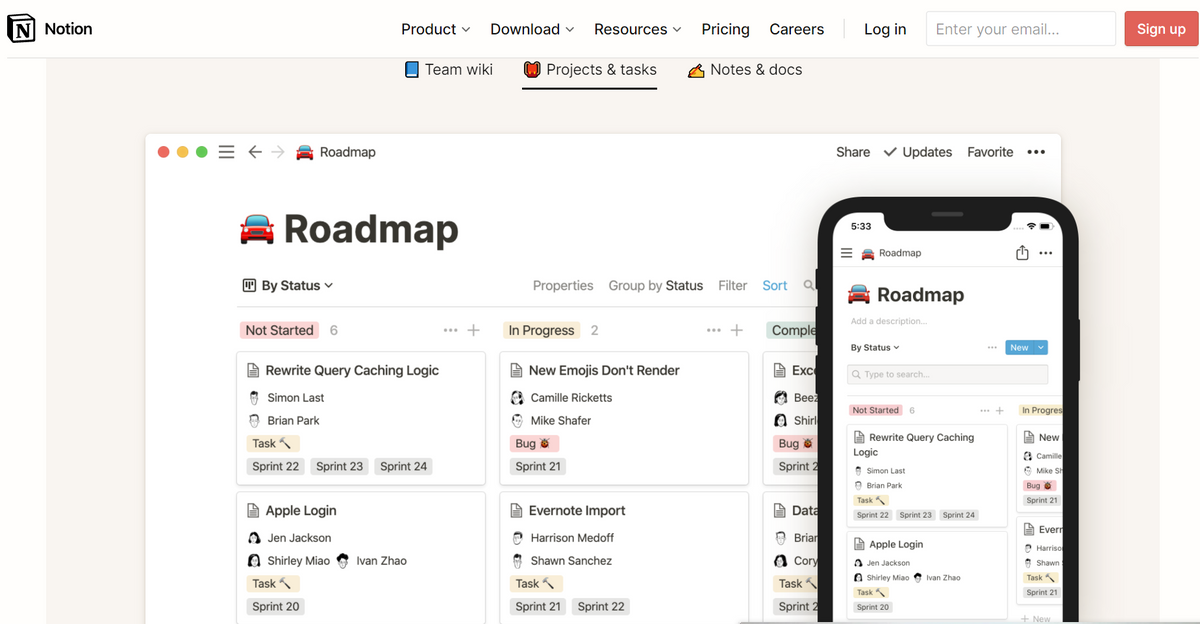This screenshot has width=1200, height=624.
Task: Click the Properties option
Action: (563, 285)
